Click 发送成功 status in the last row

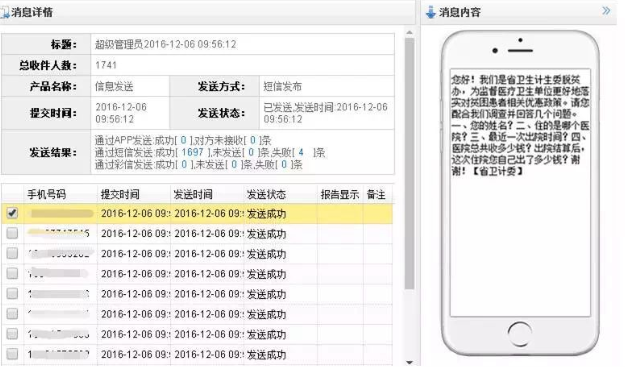click(x=266, y=354)
